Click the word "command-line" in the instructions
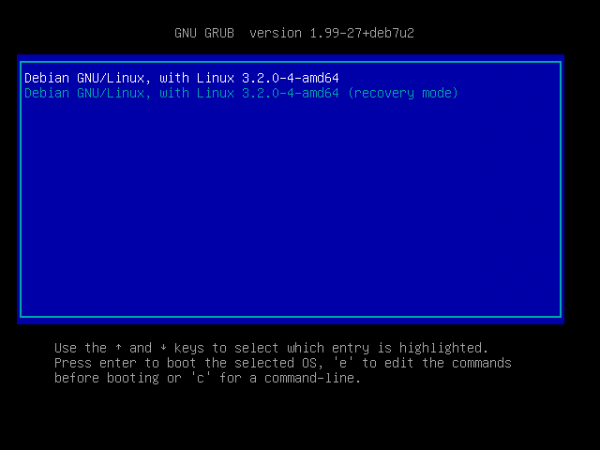 pos(309,378)
